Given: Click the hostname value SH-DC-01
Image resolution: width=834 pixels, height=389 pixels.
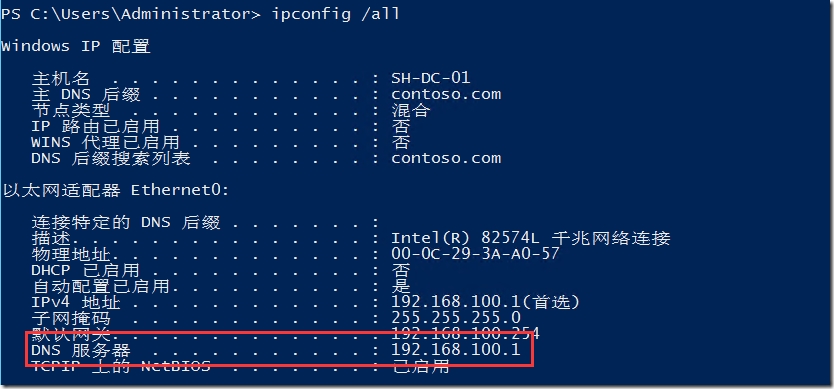Looking at the screenshot, I should click(x=431, y=78).
